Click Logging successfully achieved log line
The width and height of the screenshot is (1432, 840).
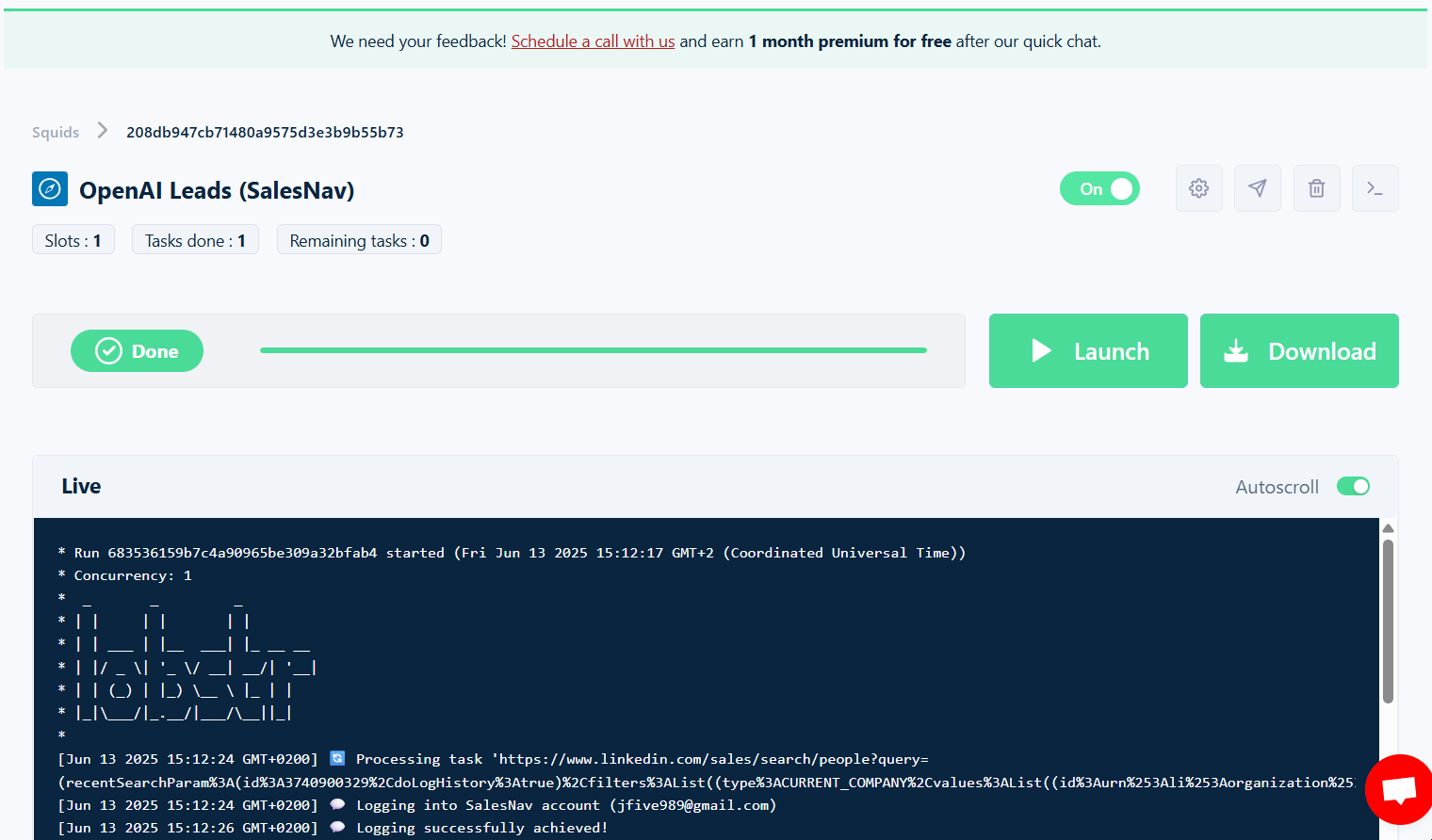pyautogui.click(x=334, y=828)
